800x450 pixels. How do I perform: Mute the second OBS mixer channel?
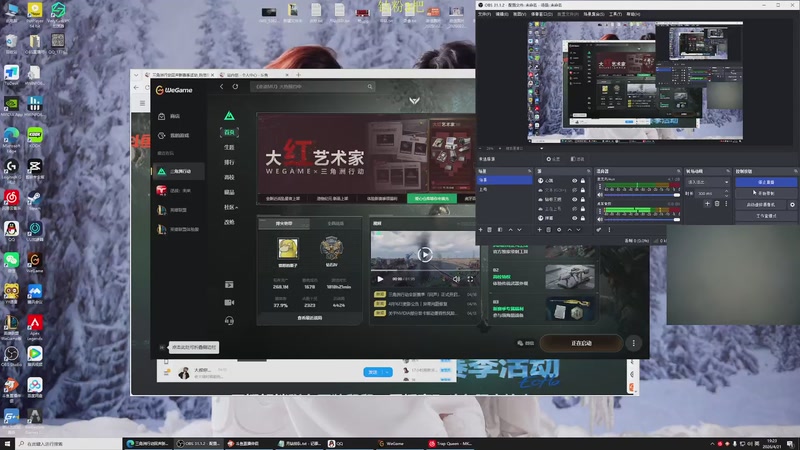600,219
